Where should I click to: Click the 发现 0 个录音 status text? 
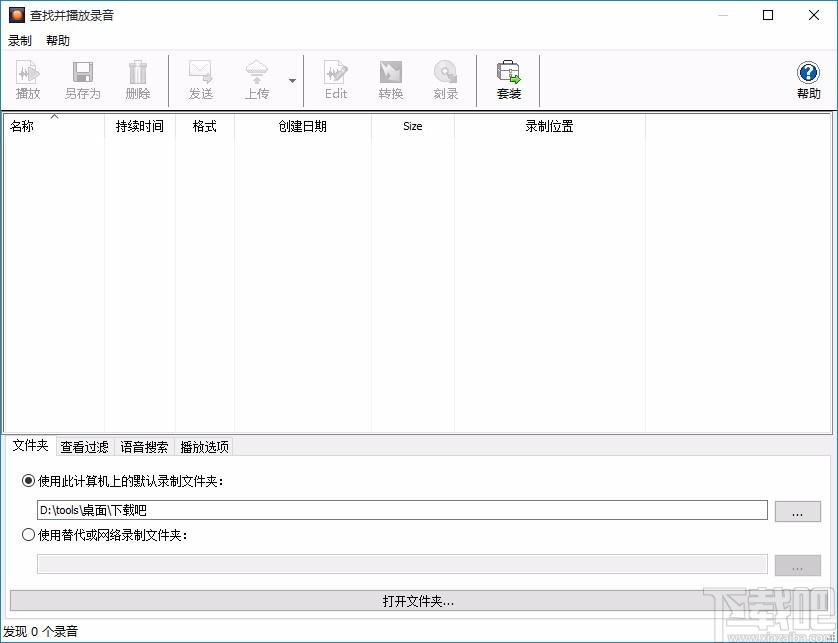click(41, 631)
